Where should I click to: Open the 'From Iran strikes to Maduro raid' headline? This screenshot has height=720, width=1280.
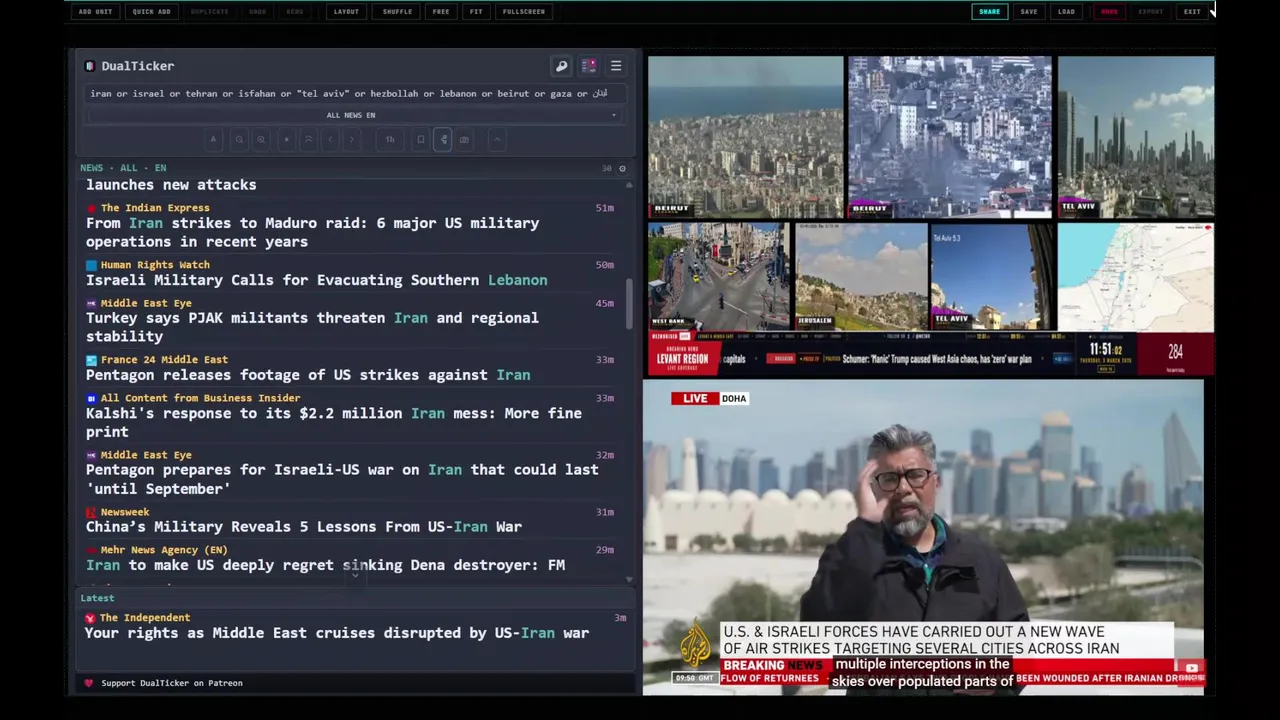(312, 232)
